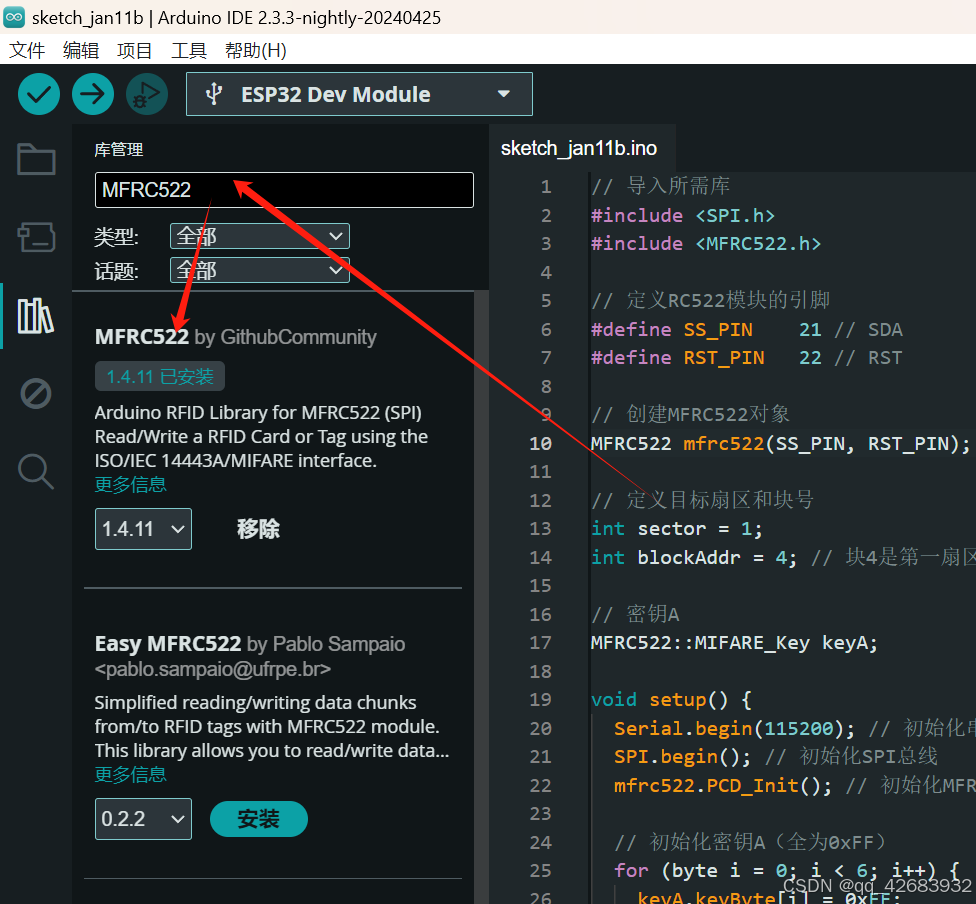Click the 密钥A comment on line 16
The image size is (976, 904).
pos(635,614)
